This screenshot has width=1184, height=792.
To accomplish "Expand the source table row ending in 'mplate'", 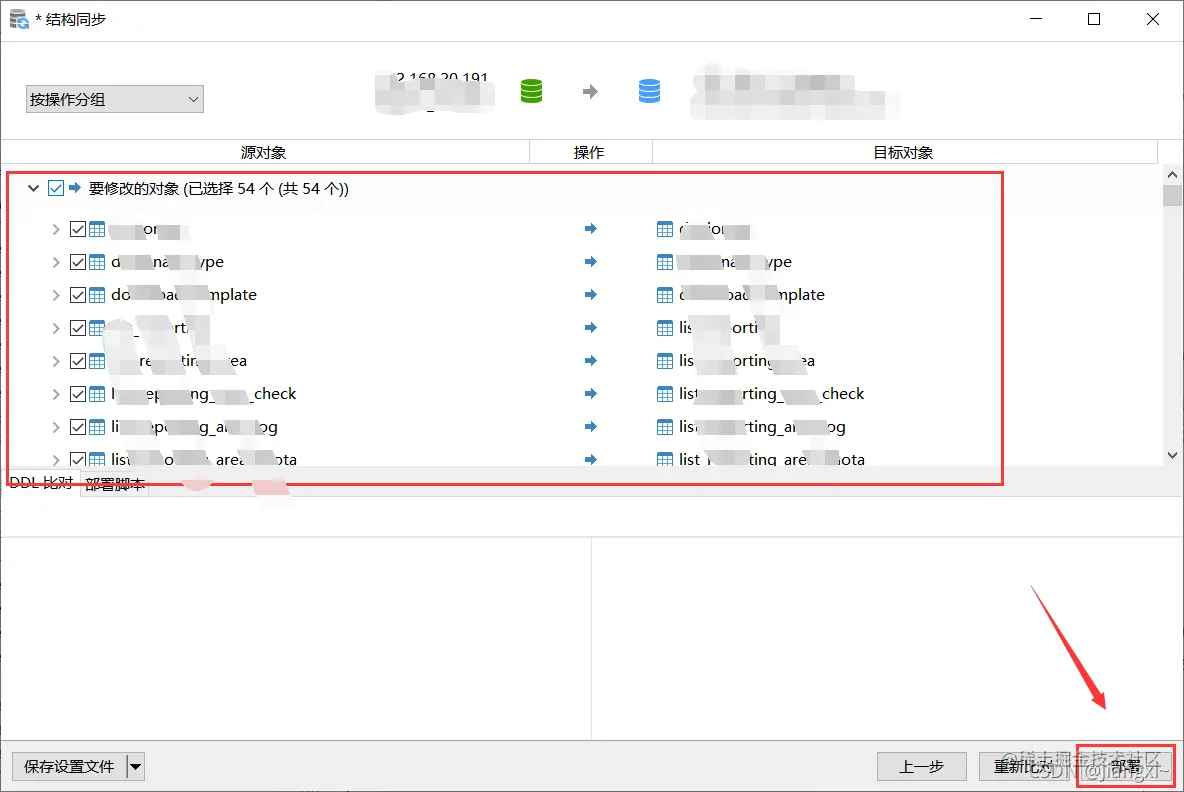I will tap(56, 294).
